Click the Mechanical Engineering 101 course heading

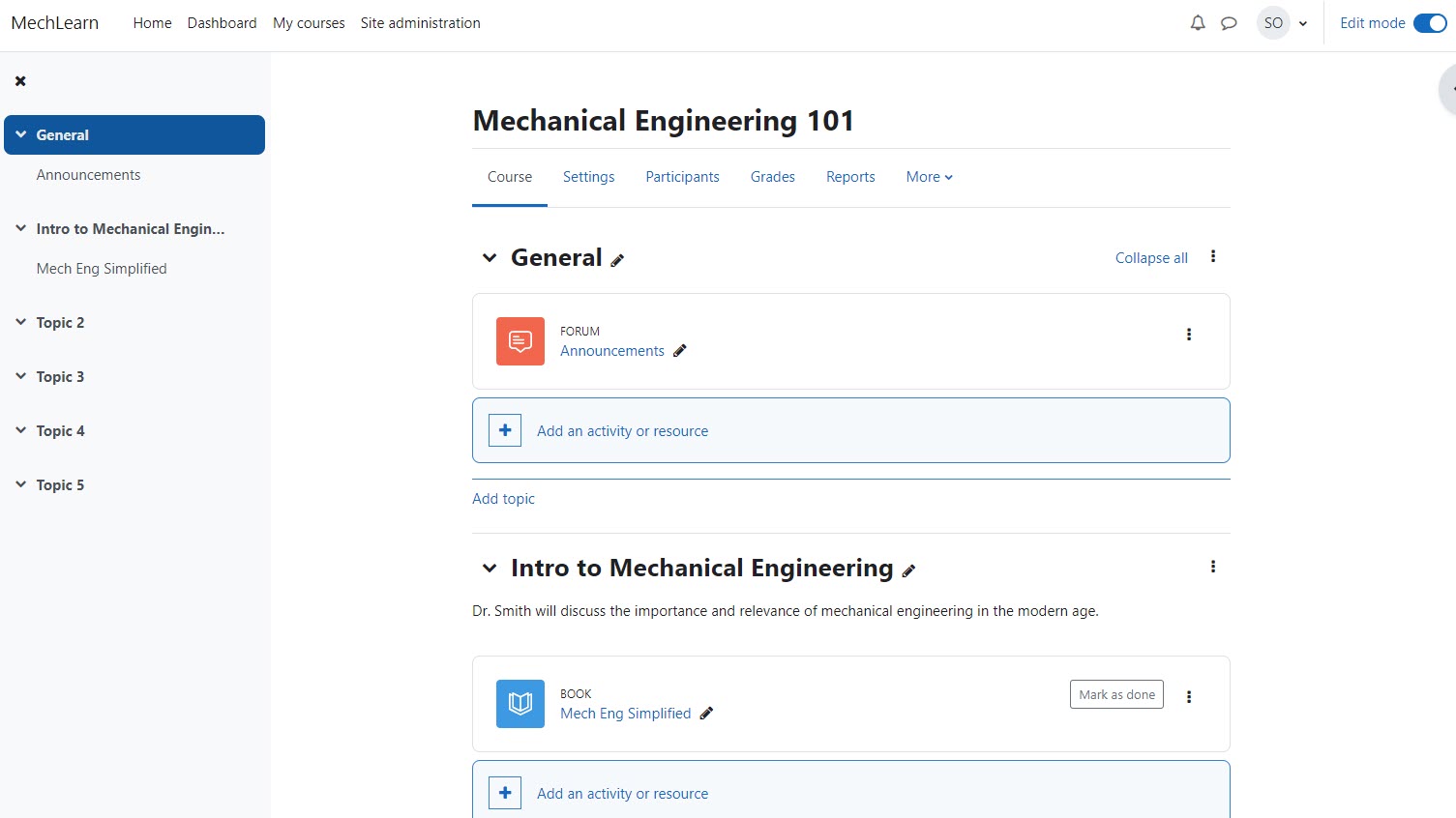pos(664,121)
